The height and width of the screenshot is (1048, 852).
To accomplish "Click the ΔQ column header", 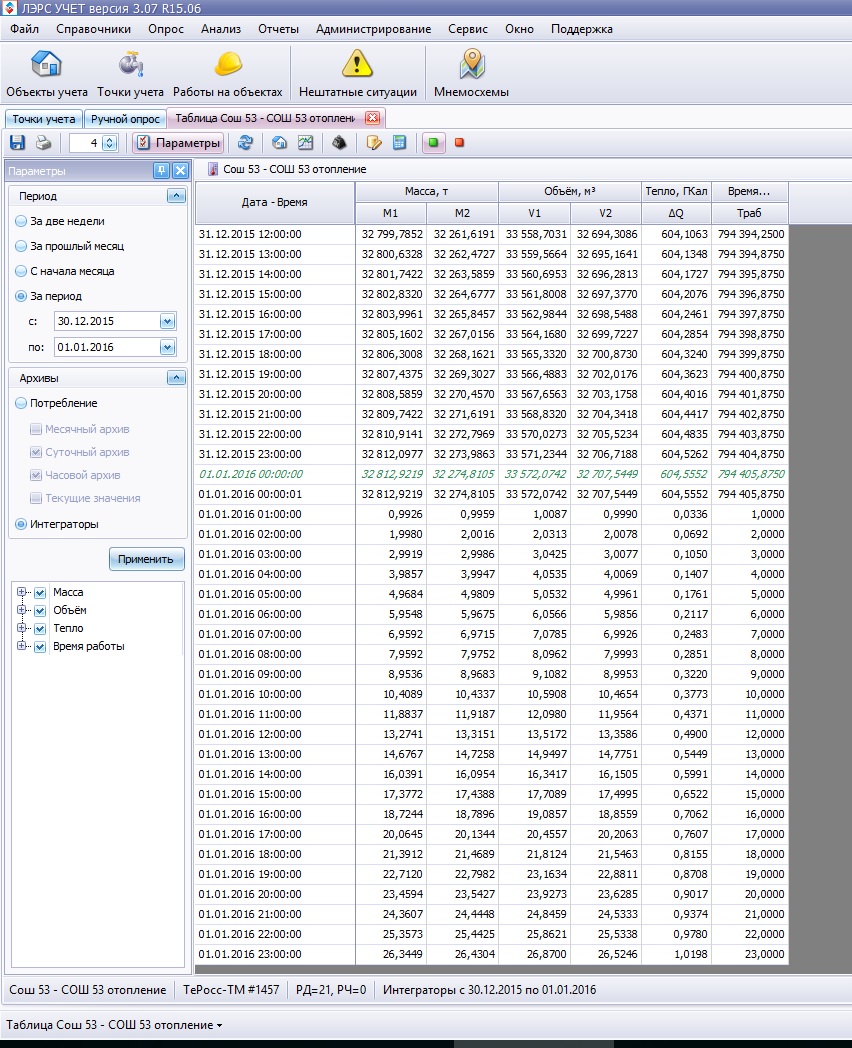I will [x=676, y=213].
